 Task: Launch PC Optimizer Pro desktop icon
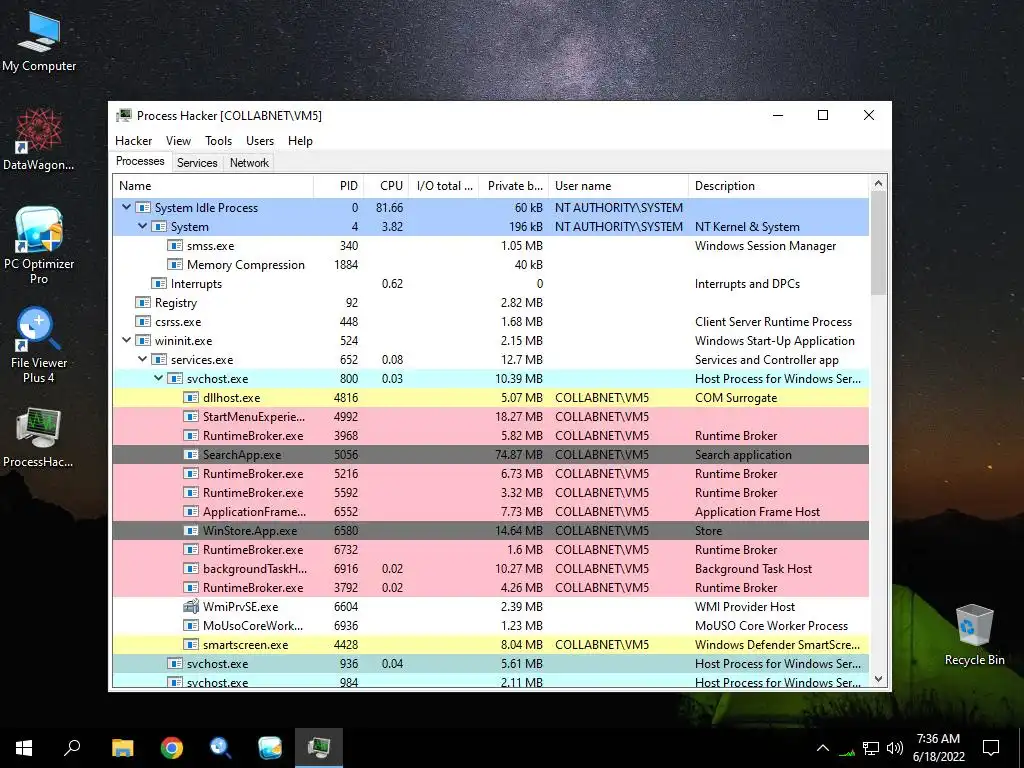pyautogui.click(x=39, y=245)
